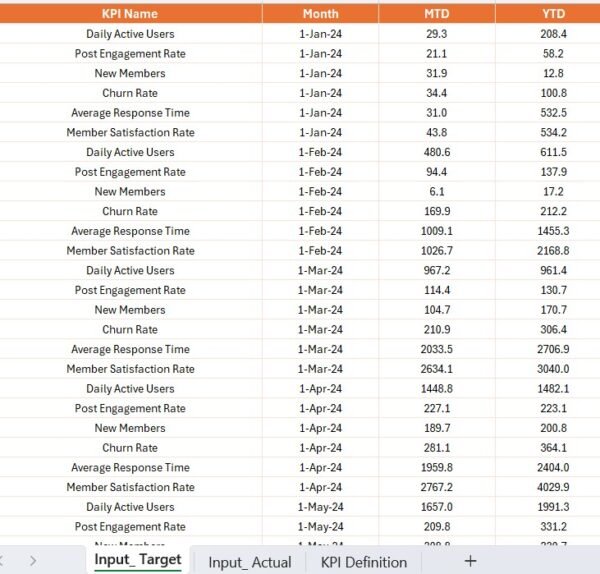Select MTD cell 1009.1
The width and height of the screenshot is (600, 574).
(437, 231)
